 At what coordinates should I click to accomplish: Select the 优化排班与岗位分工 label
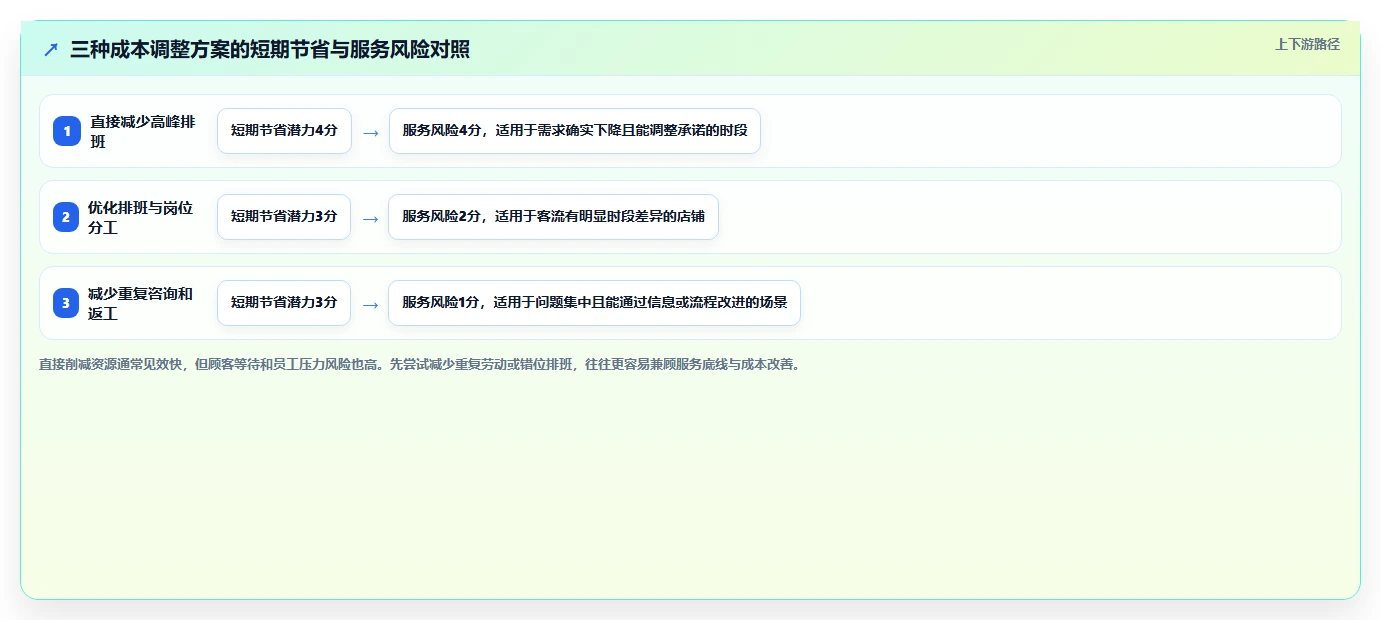coord(141,217)
